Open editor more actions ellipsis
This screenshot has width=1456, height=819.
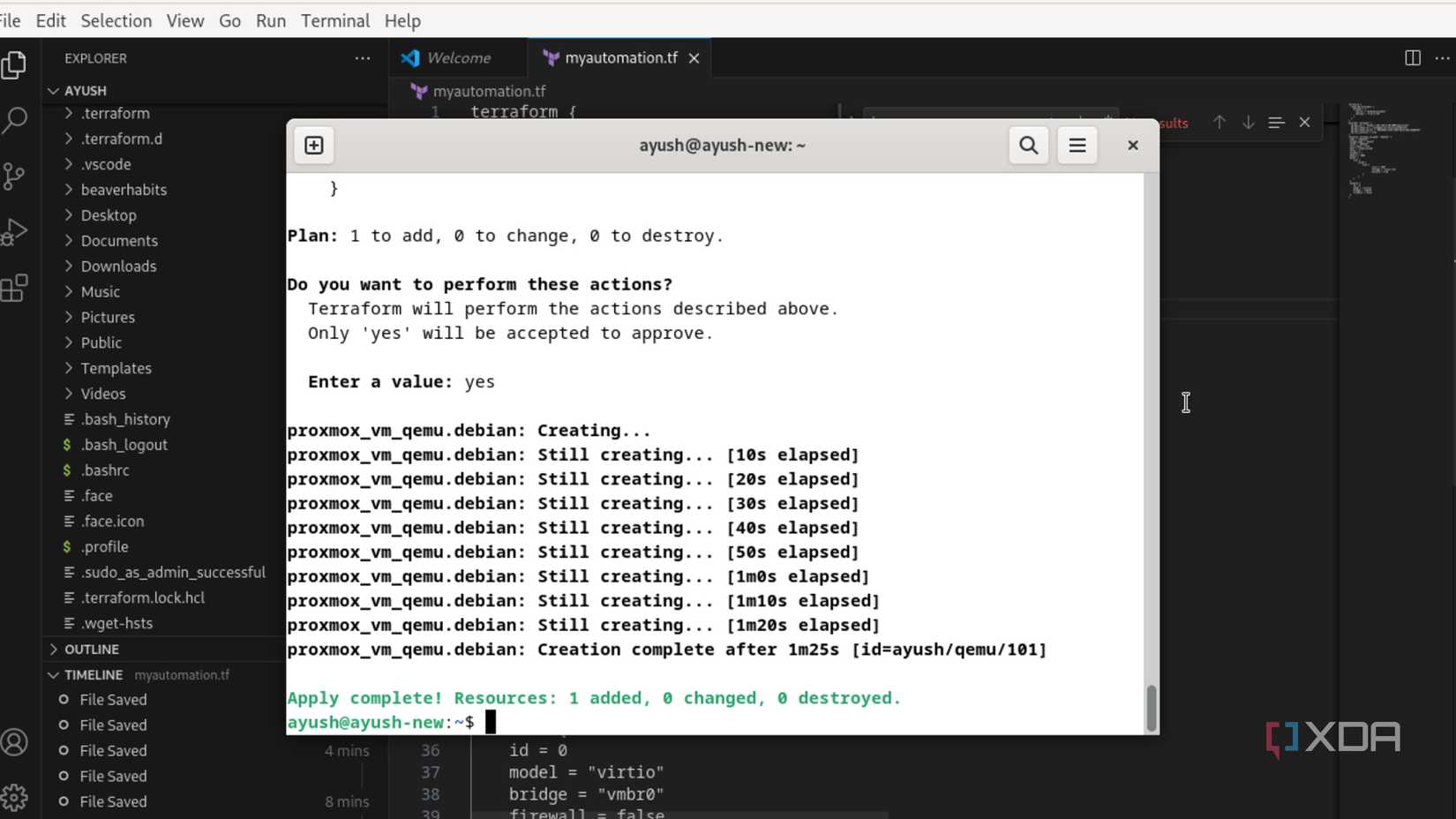pyautogui.click(x=1443, y=58)
